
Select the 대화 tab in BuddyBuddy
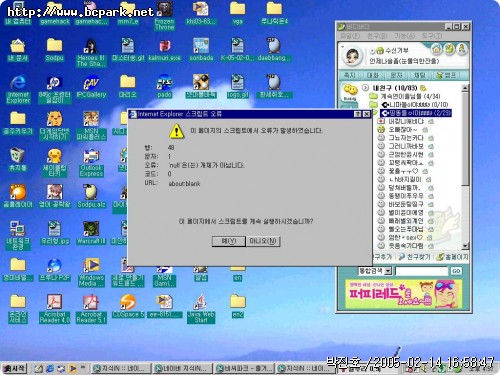pos(373,75)
